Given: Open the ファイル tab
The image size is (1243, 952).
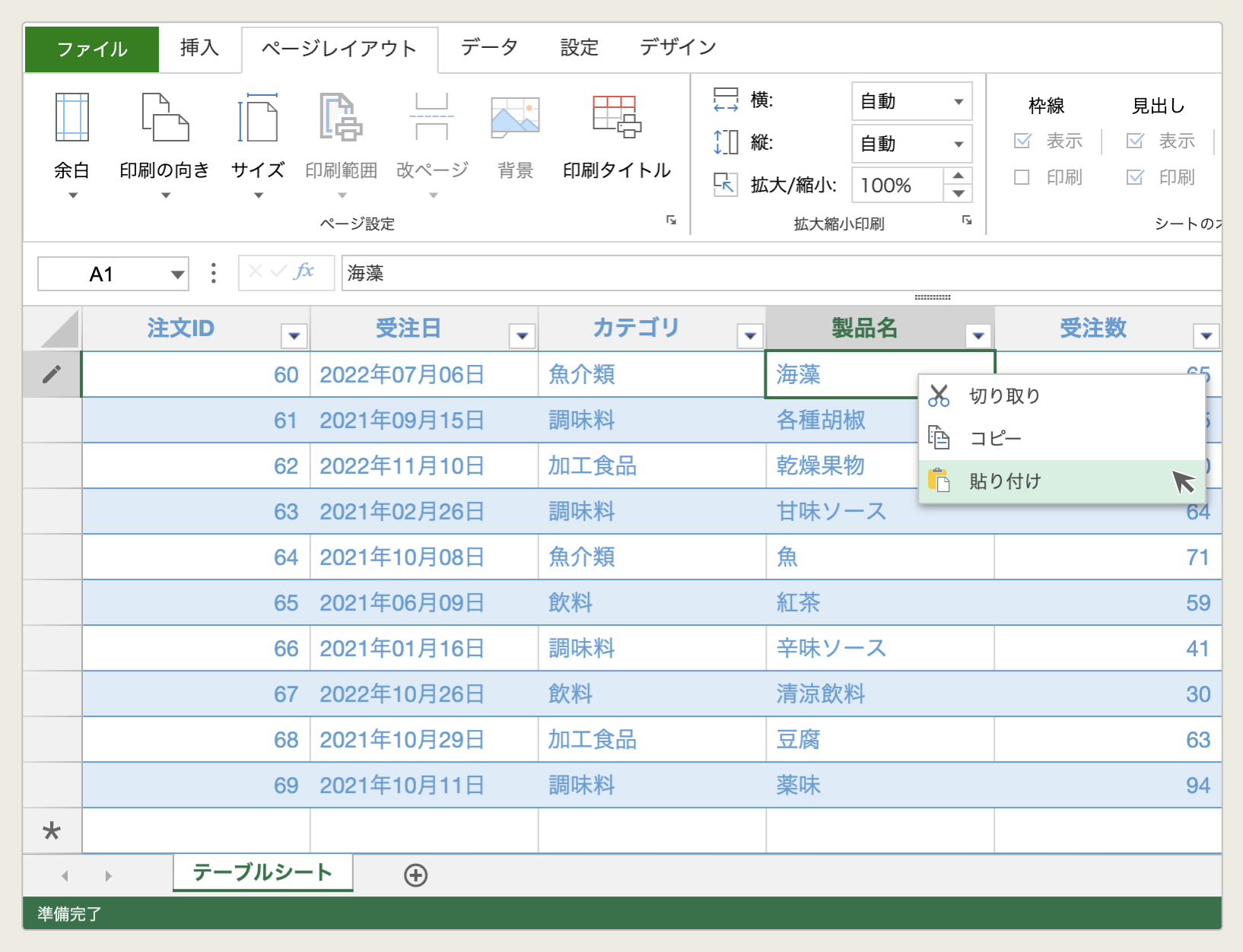Looking at the screenshot, I should coord(92,49).
